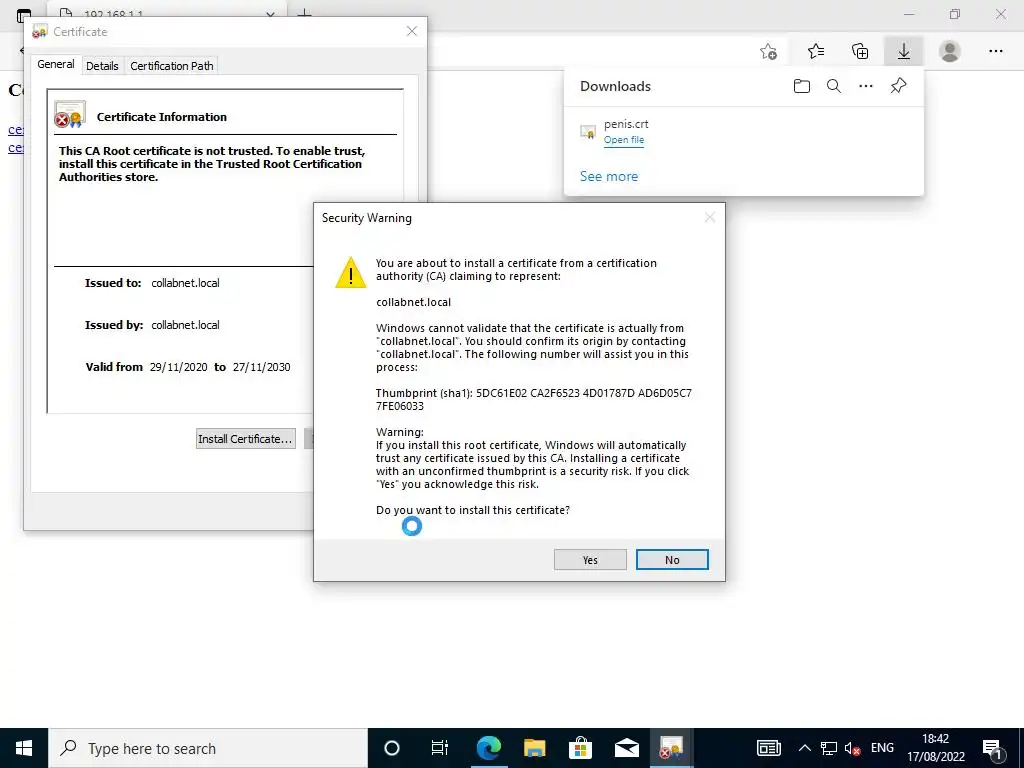Switch to the Details tab
This screenshot has width=1024, height=768.
102,66
